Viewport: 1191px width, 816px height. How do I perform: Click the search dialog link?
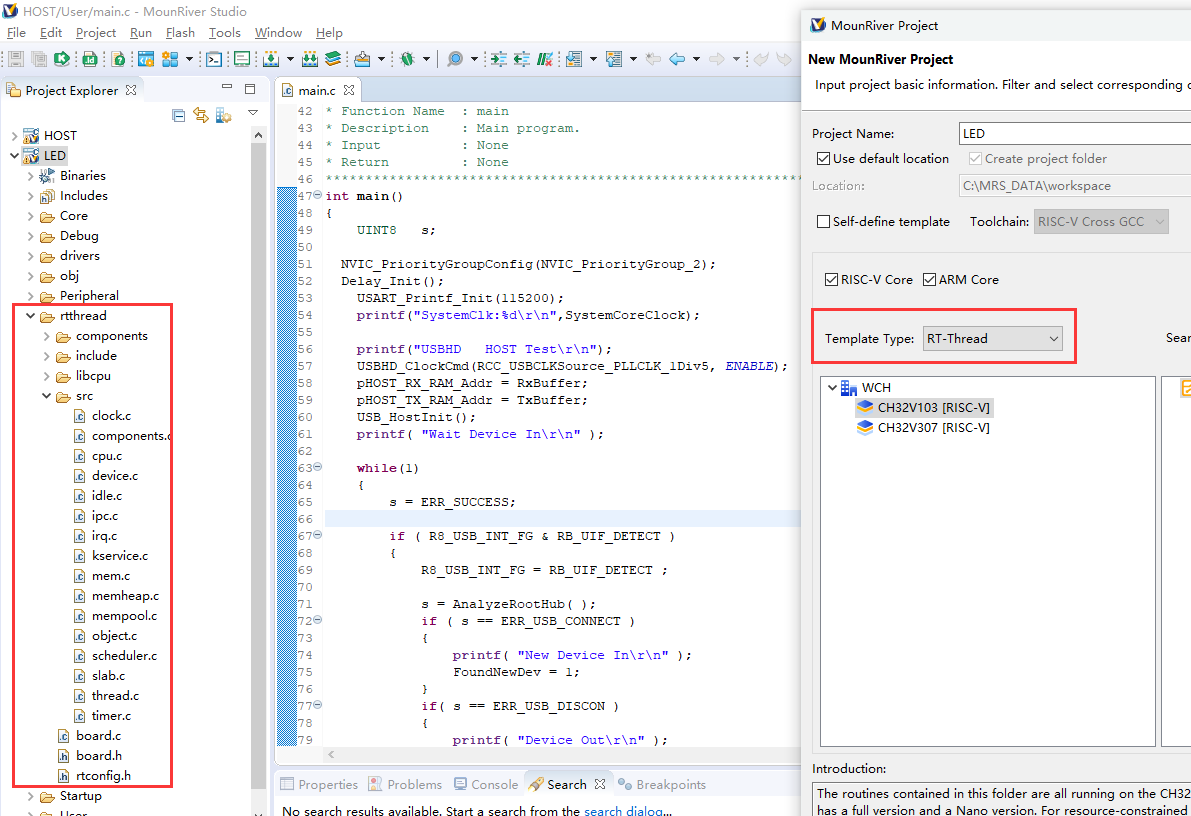[626, 811]
